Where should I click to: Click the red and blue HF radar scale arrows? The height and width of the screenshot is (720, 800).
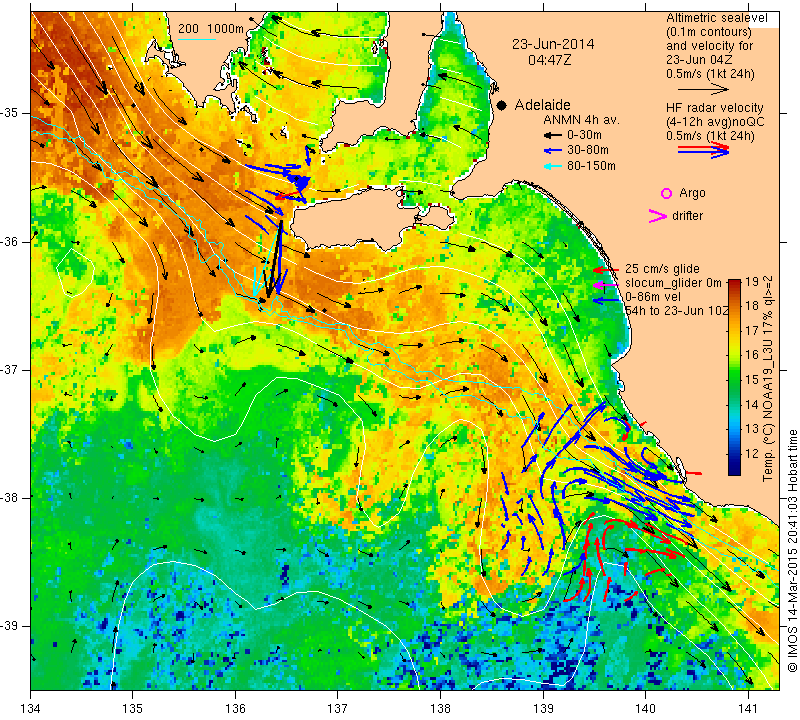(x=703, y=150)
